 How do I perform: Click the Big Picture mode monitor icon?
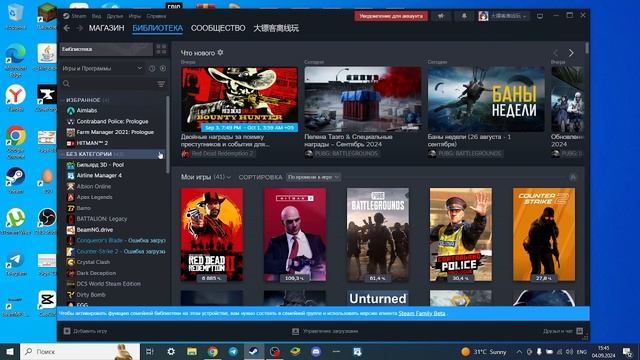540,16
